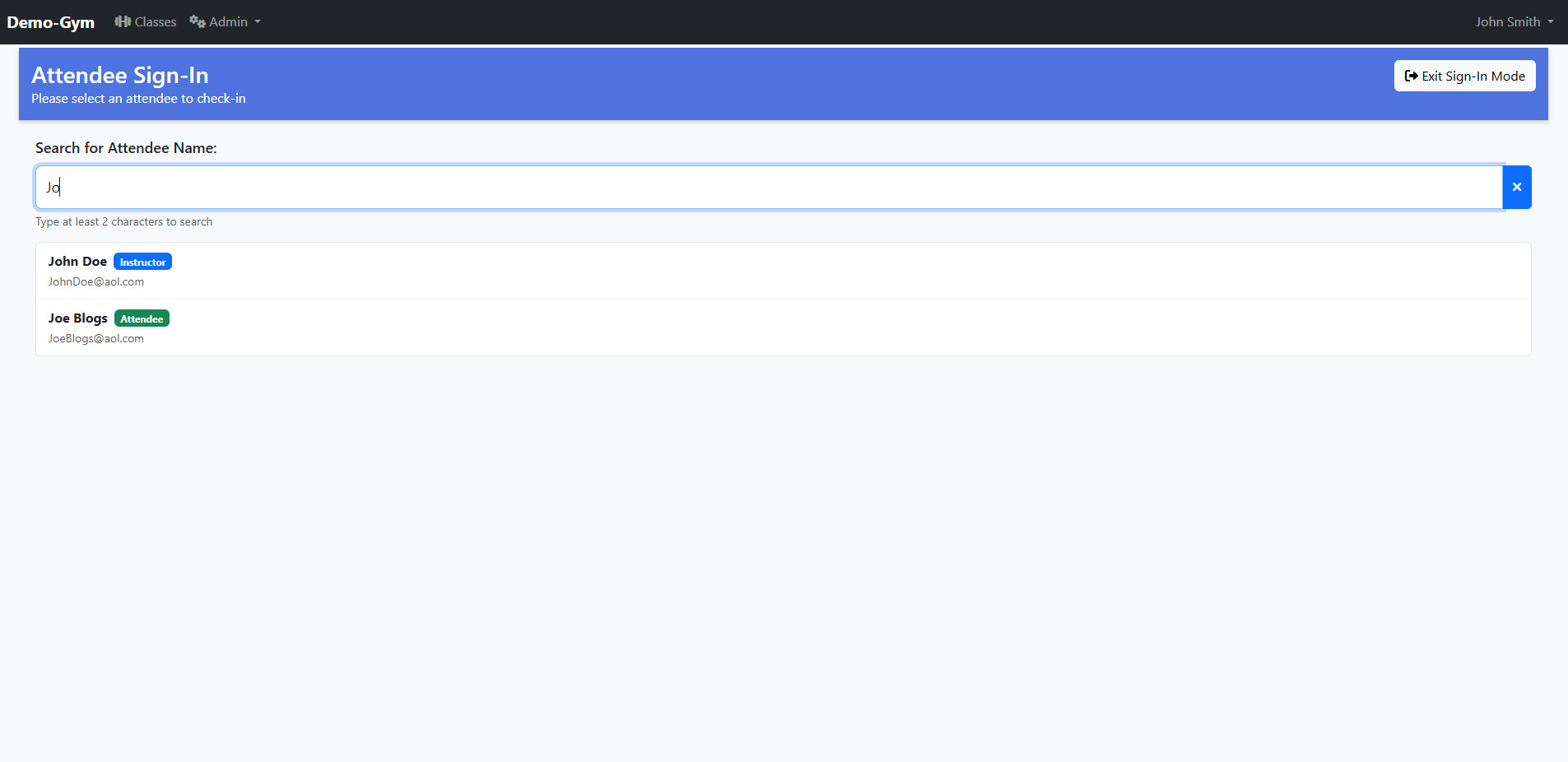Click the caret next to John Smith
Viewport: 1568px width, 762px height.
(1551, 22)
